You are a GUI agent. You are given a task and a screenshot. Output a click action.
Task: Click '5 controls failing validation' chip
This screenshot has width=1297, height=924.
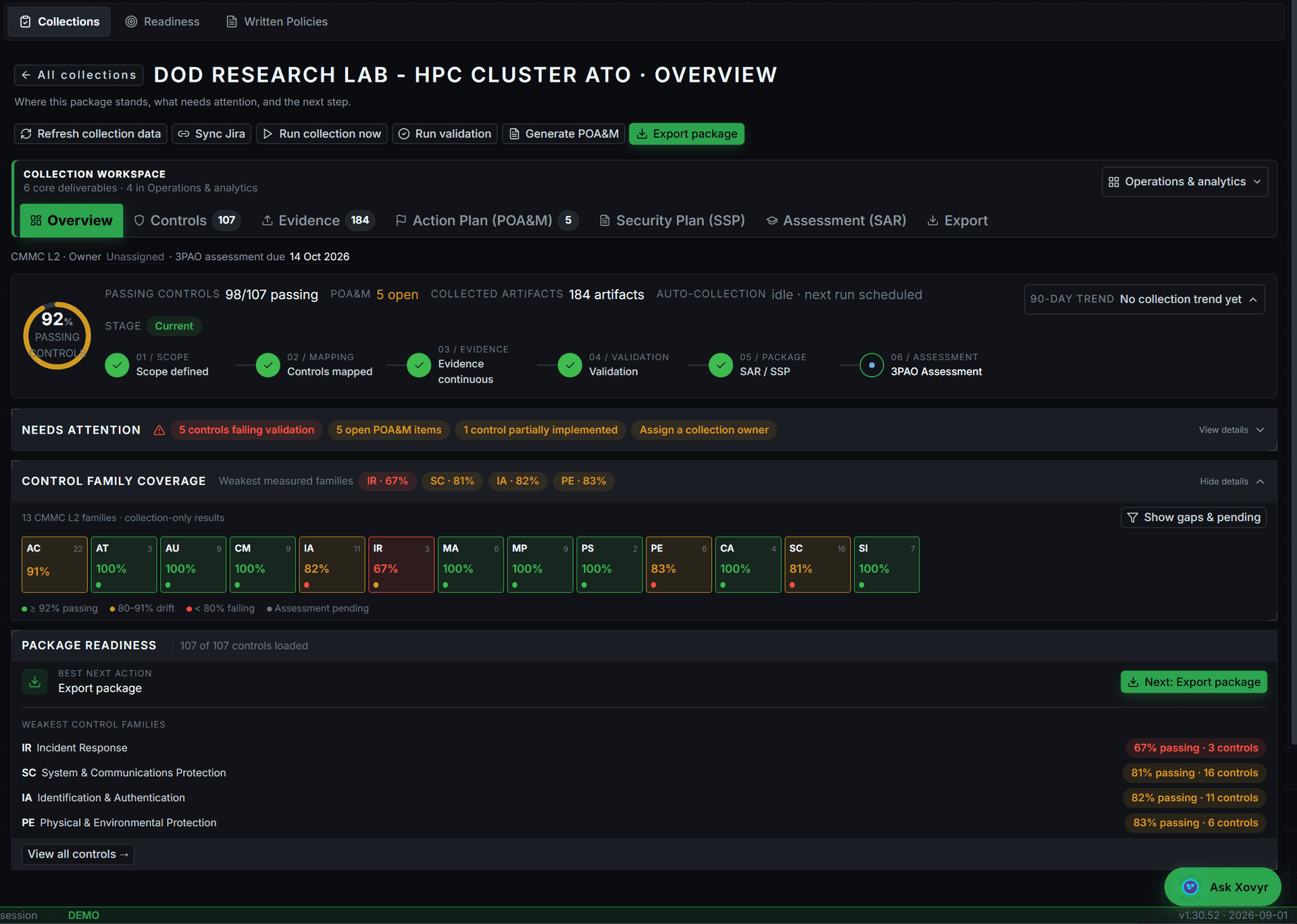[247, 430]
